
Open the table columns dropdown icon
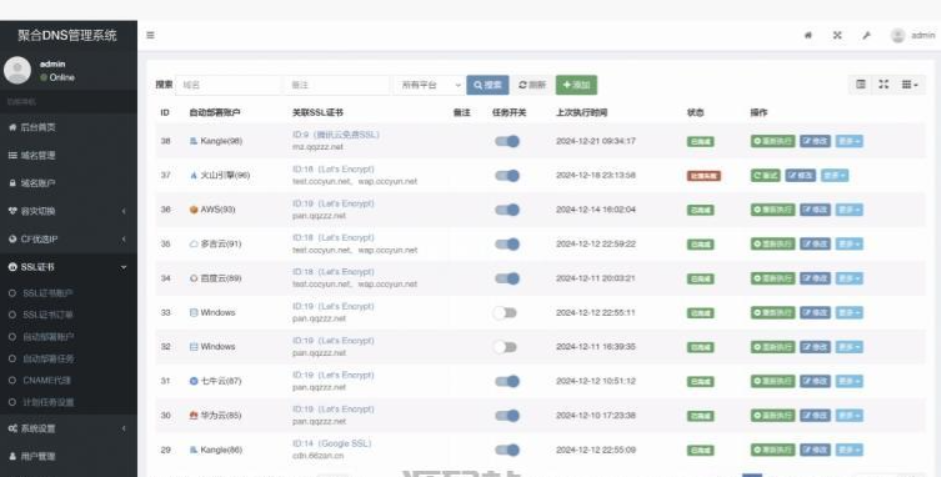[x=910, y=85]
